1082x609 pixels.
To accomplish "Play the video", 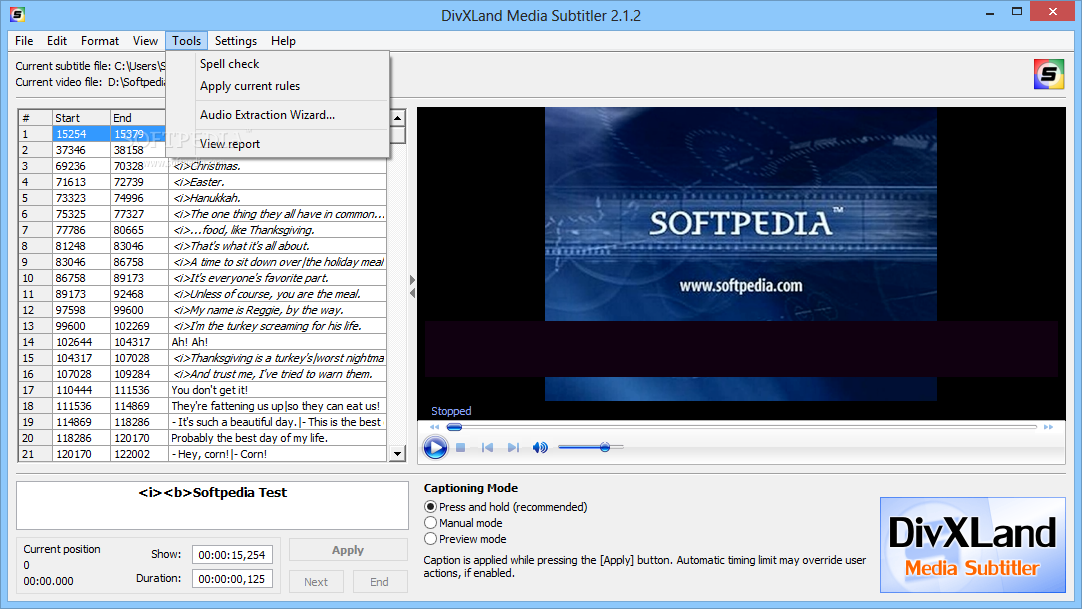I will (x=435, y=448).
